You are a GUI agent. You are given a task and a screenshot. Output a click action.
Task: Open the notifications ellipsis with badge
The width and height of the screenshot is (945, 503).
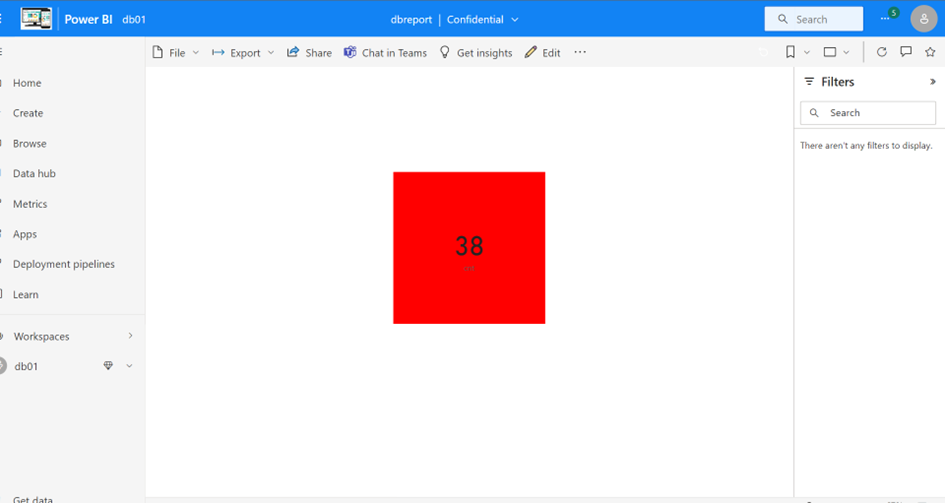pos(886,18)
